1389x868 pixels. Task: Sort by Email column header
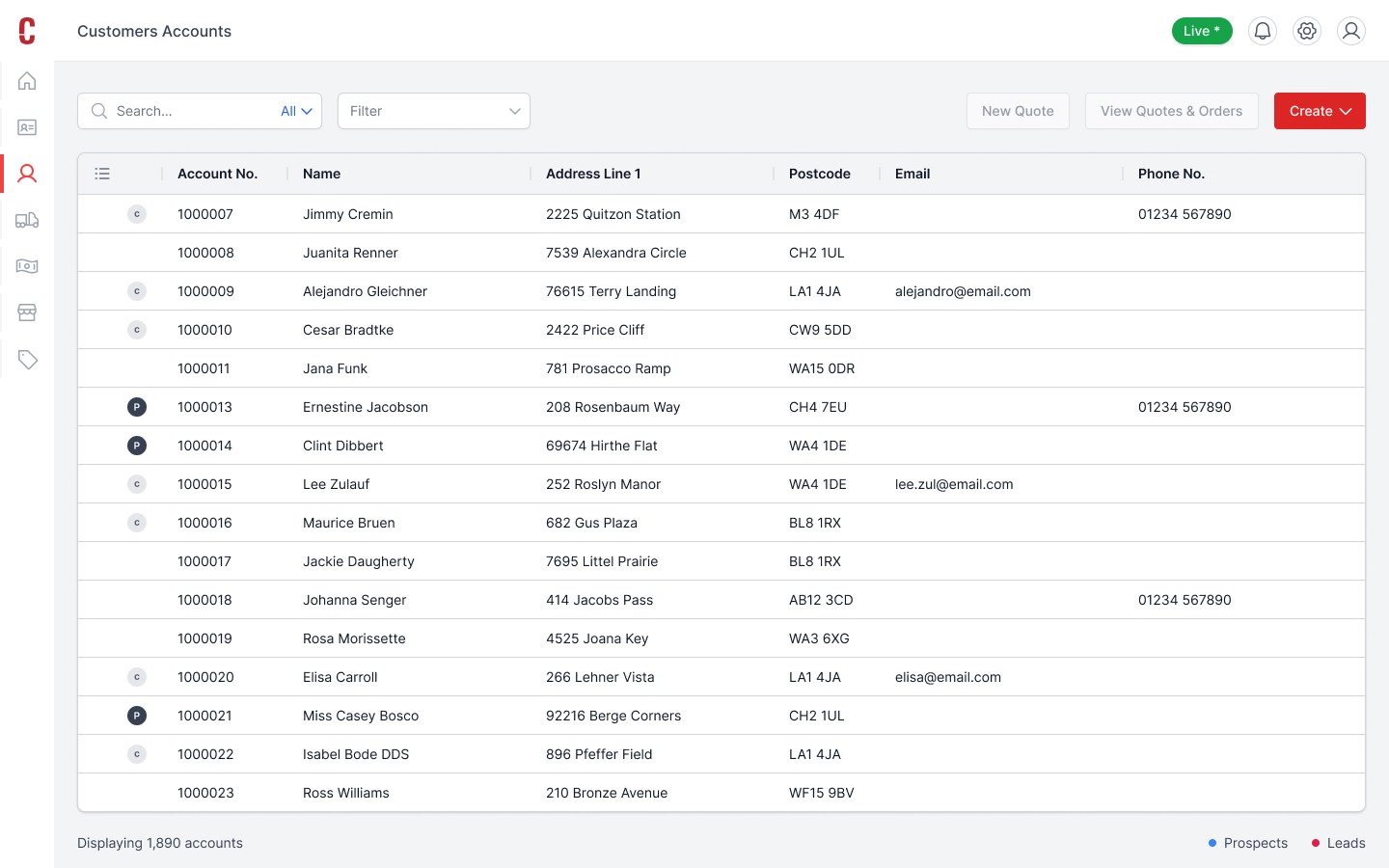[x=912, y=174]
